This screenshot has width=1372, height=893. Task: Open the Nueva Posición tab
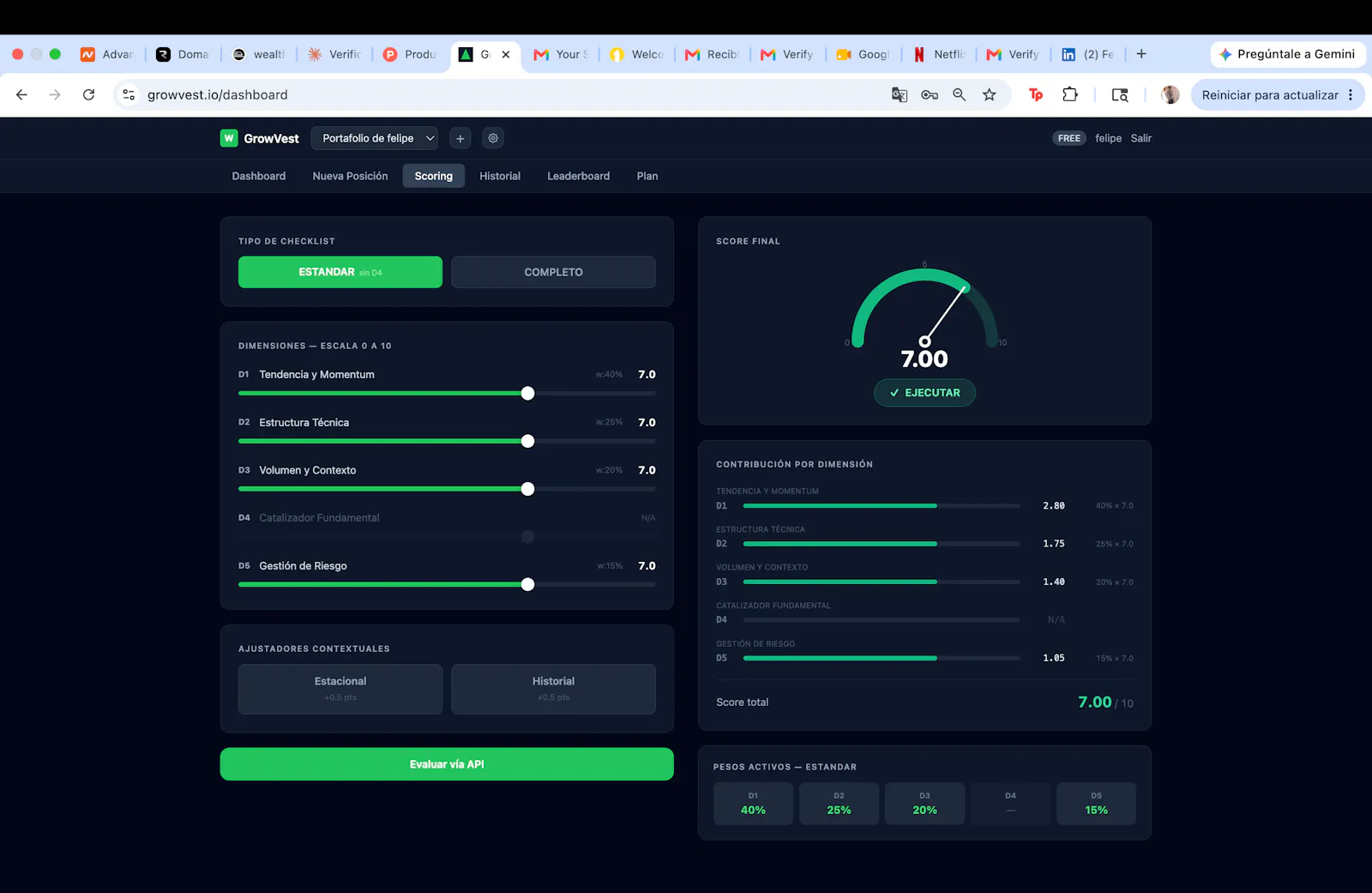click(350, 176)
